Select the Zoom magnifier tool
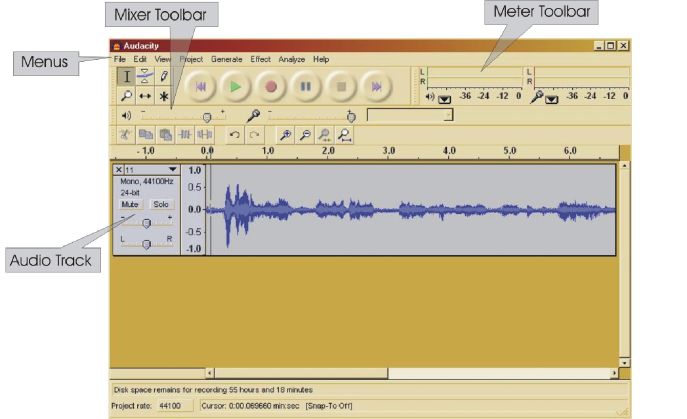 click(x=126, y=96)
